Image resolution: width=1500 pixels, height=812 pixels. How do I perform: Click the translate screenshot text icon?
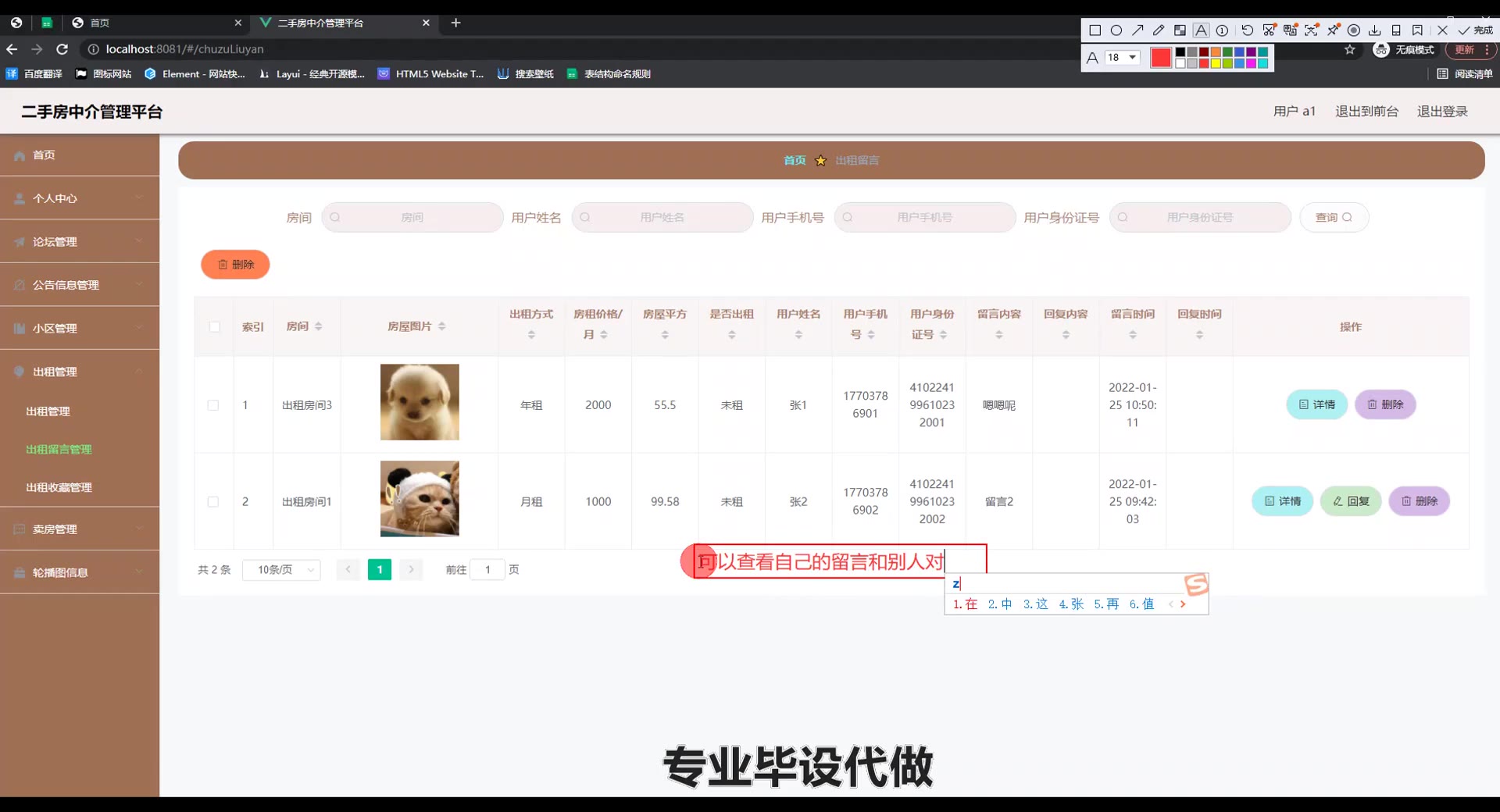point(1291,30)
